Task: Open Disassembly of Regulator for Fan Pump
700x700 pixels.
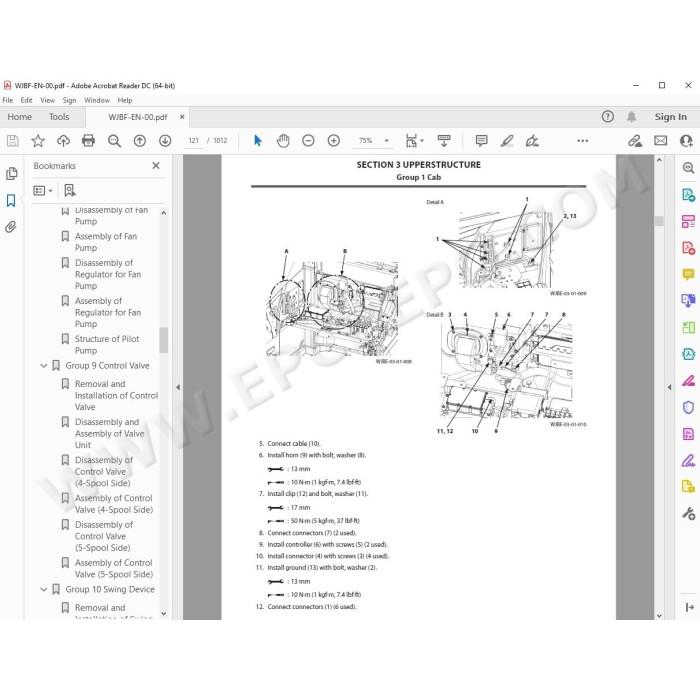Action: [108, 274]
